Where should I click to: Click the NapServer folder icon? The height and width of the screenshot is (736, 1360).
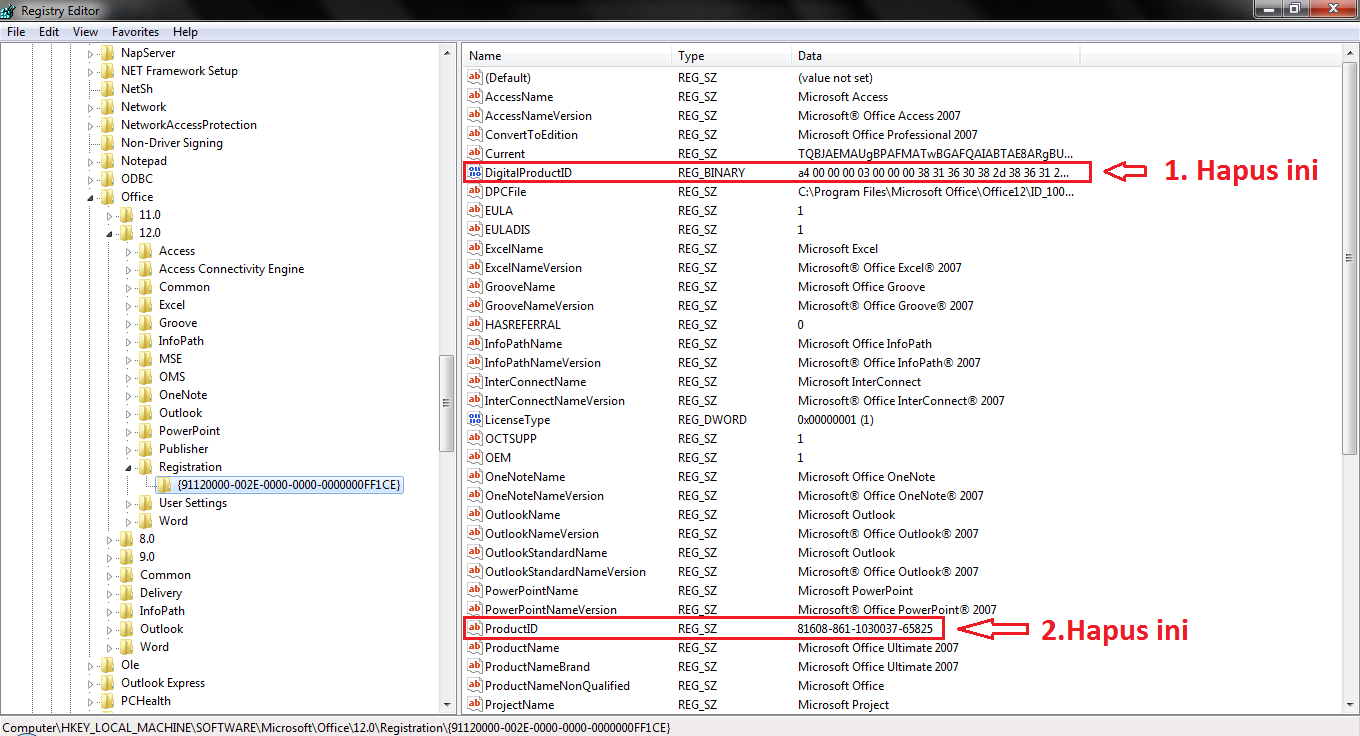coord(108,53)
